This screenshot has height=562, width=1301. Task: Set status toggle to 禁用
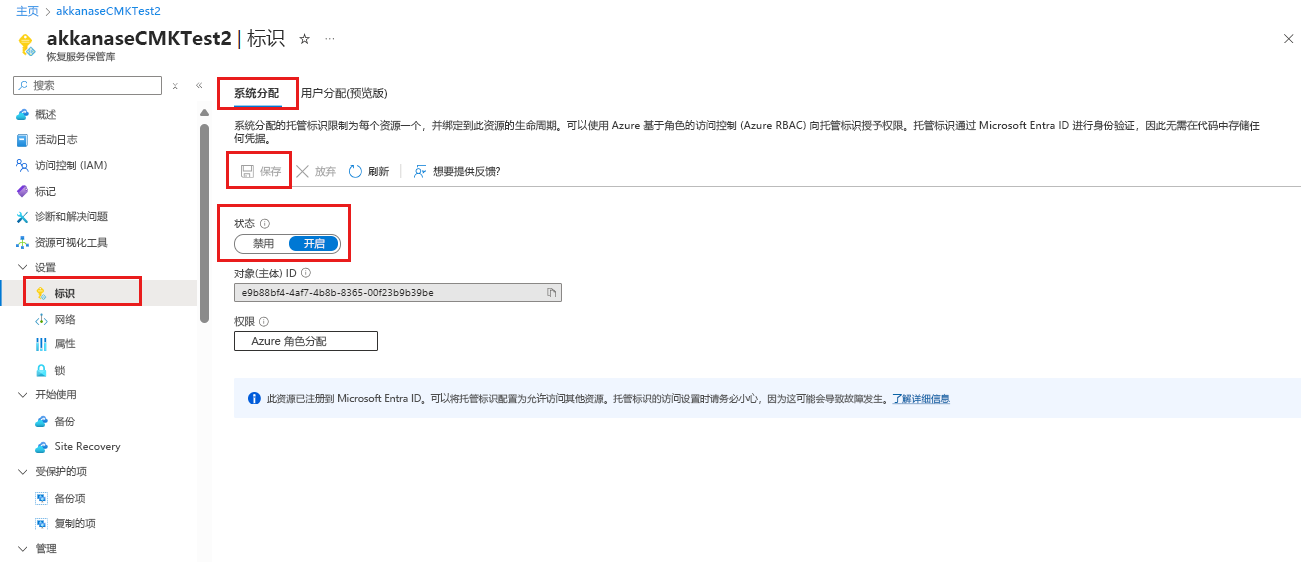[x=263, y=243]
